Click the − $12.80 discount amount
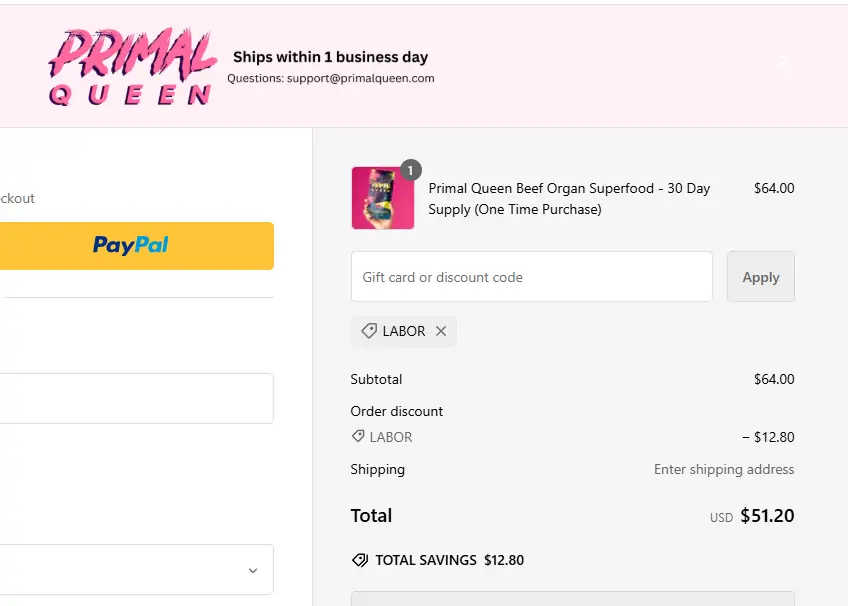 pyautogui.click(x=768, y=437)
